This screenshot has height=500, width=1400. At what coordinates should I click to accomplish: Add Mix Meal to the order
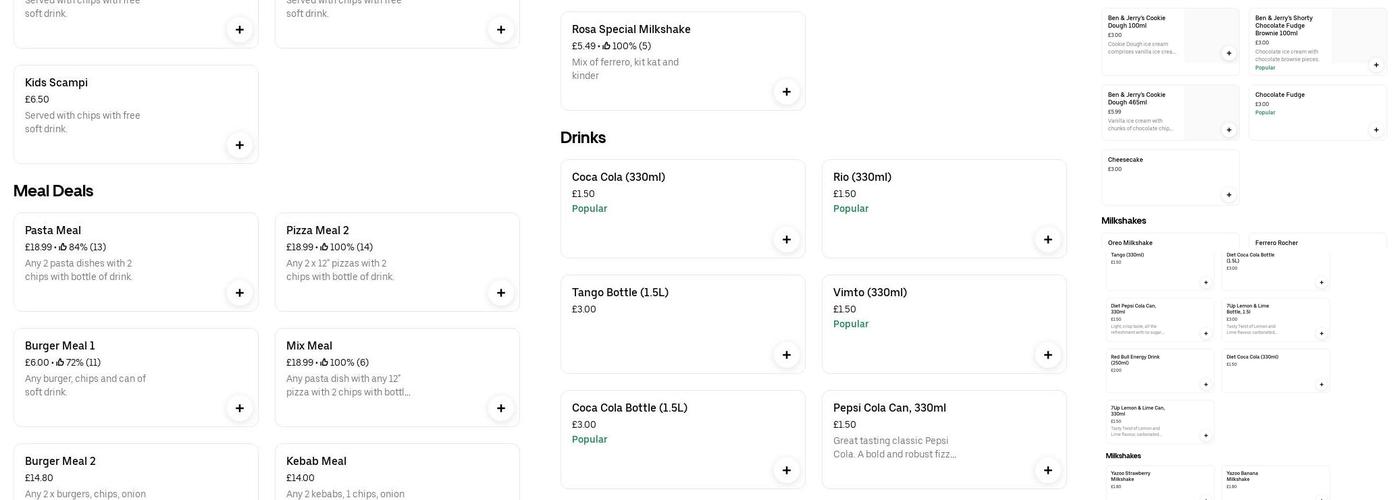(501, 408)
